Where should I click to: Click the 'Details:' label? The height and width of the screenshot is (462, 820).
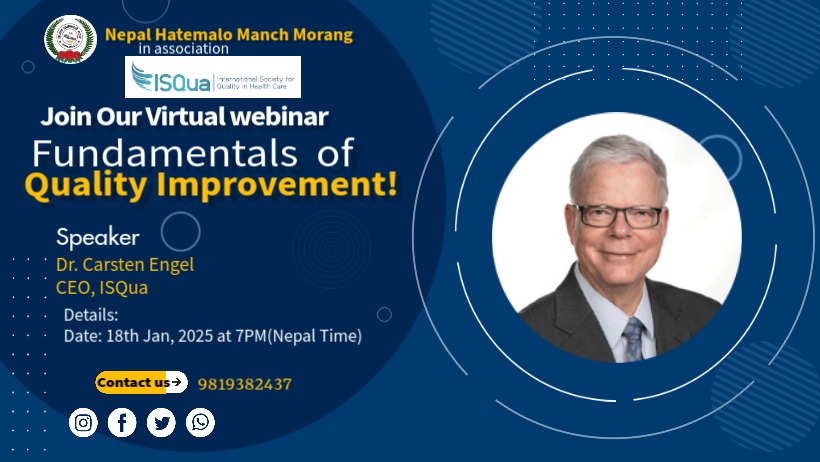pyautogui.click(x=91, y=315)
